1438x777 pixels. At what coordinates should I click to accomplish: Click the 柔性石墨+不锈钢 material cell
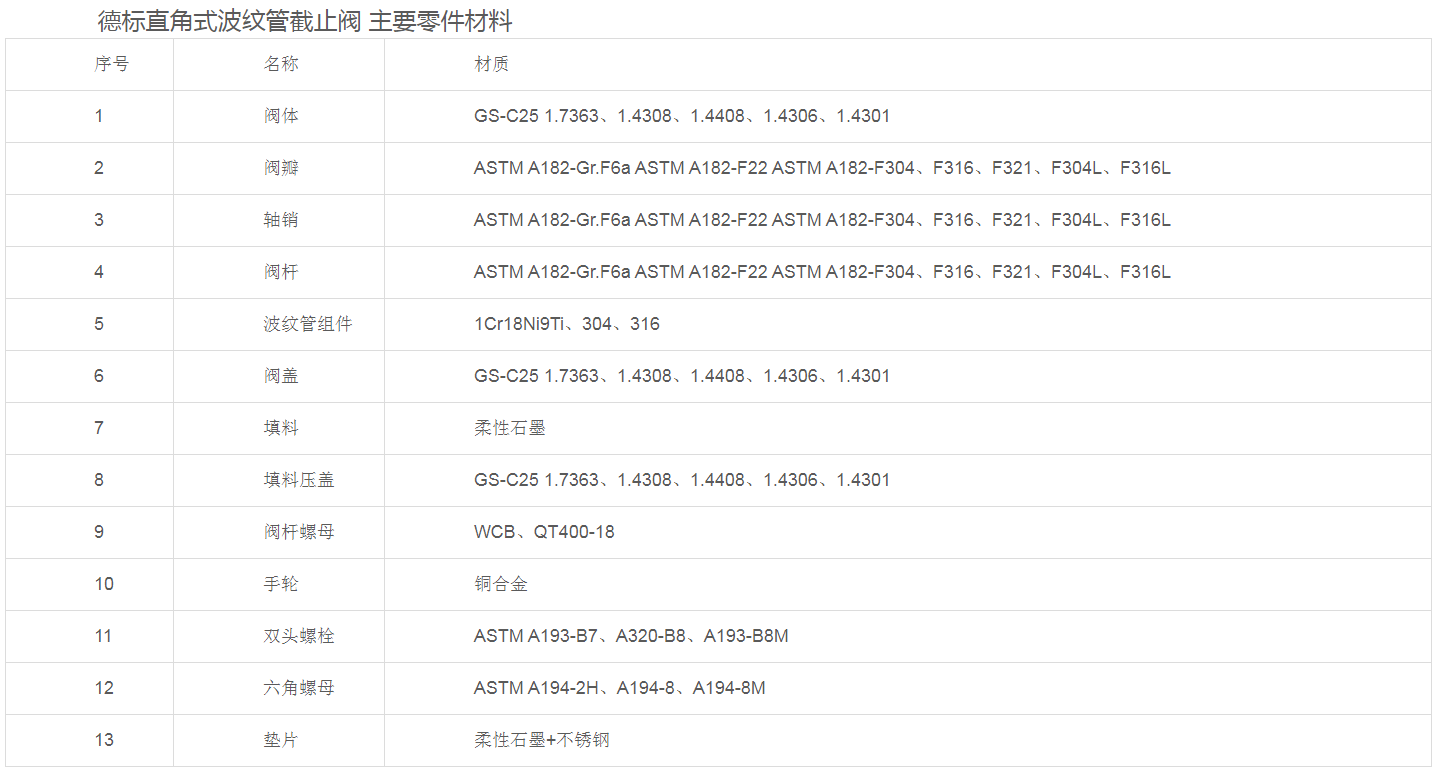tap(541, 740)
